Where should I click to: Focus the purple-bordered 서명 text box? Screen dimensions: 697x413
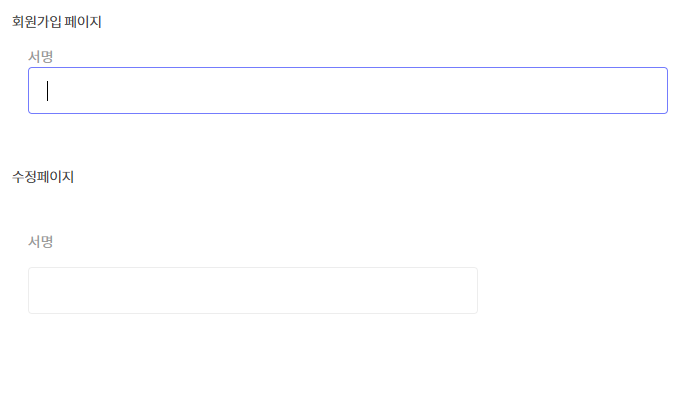[347, 90]
